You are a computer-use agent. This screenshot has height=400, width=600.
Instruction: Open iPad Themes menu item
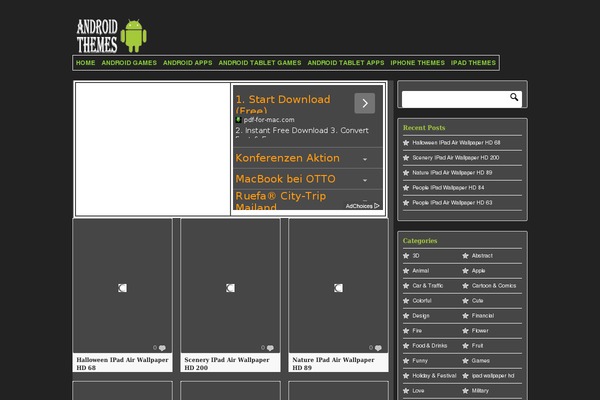(473, 63)
